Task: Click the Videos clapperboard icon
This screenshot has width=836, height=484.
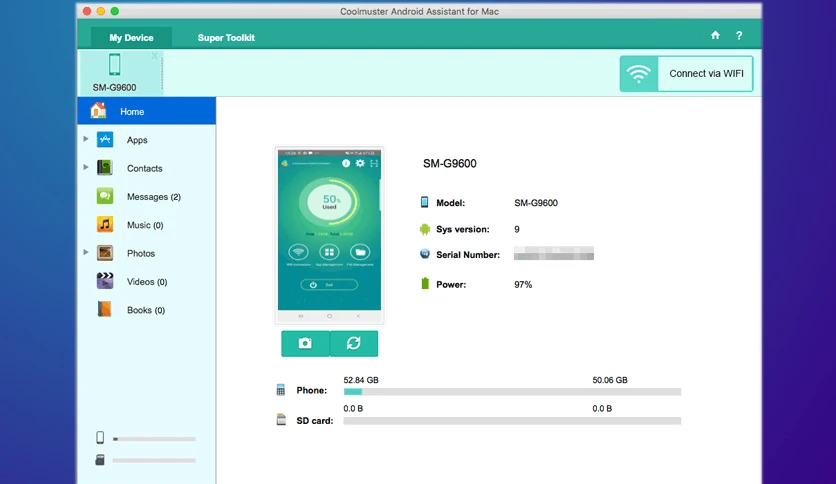Action: click(104, 281)
